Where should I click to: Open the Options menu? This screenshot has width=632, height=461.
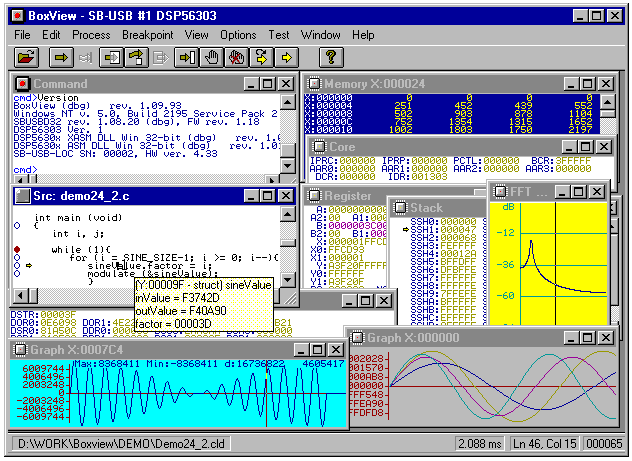238,35
